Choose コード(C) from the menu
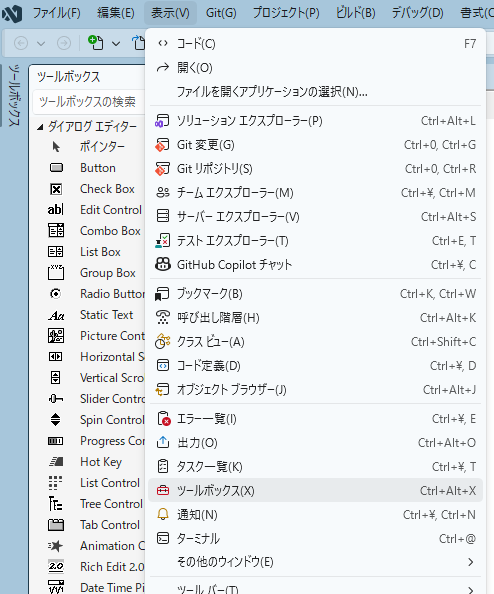494x594 pixels. [316, 44]
